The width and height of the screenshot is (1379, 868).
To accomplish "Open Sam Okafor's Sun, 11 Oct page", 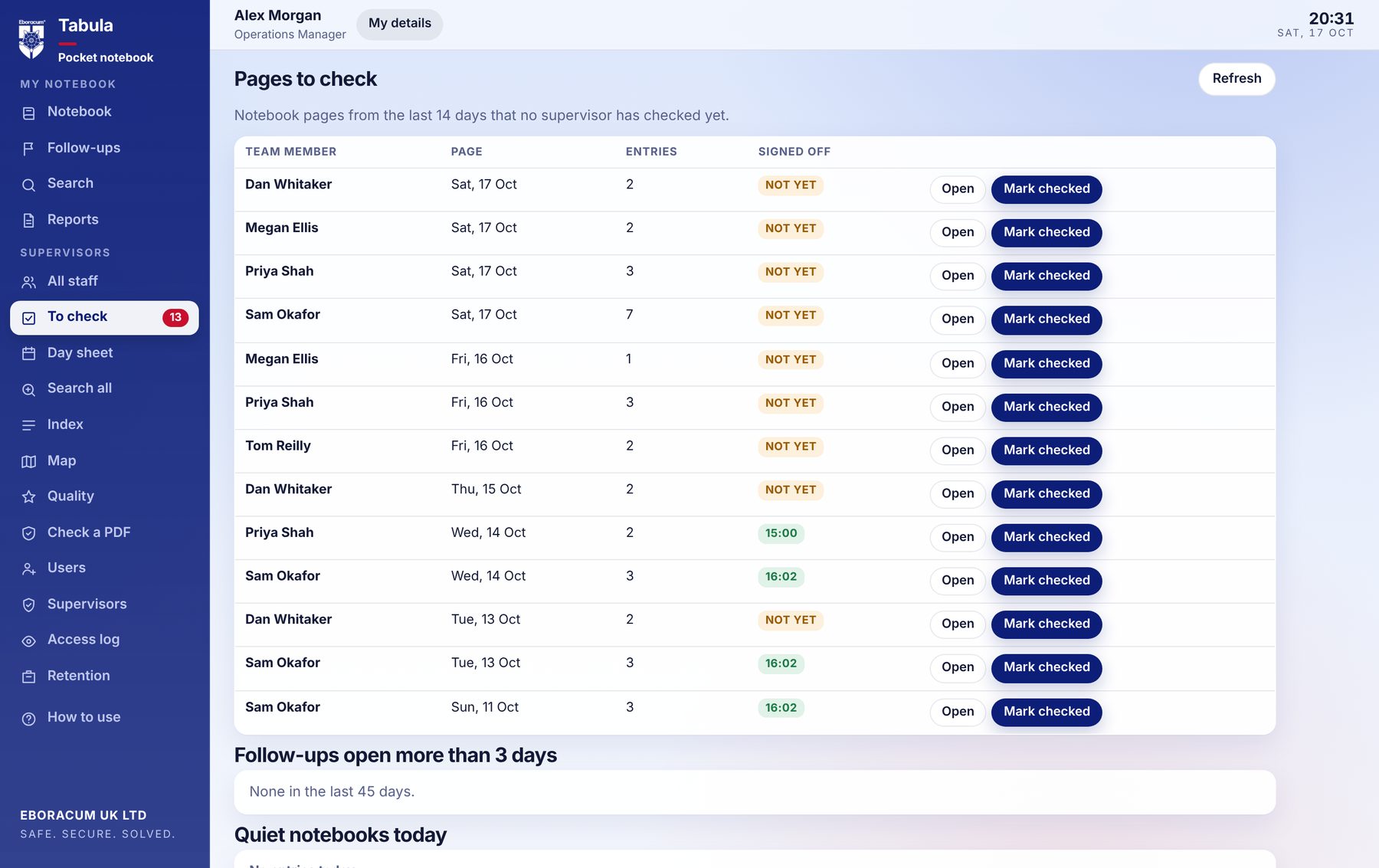I will tap(958, 712).
